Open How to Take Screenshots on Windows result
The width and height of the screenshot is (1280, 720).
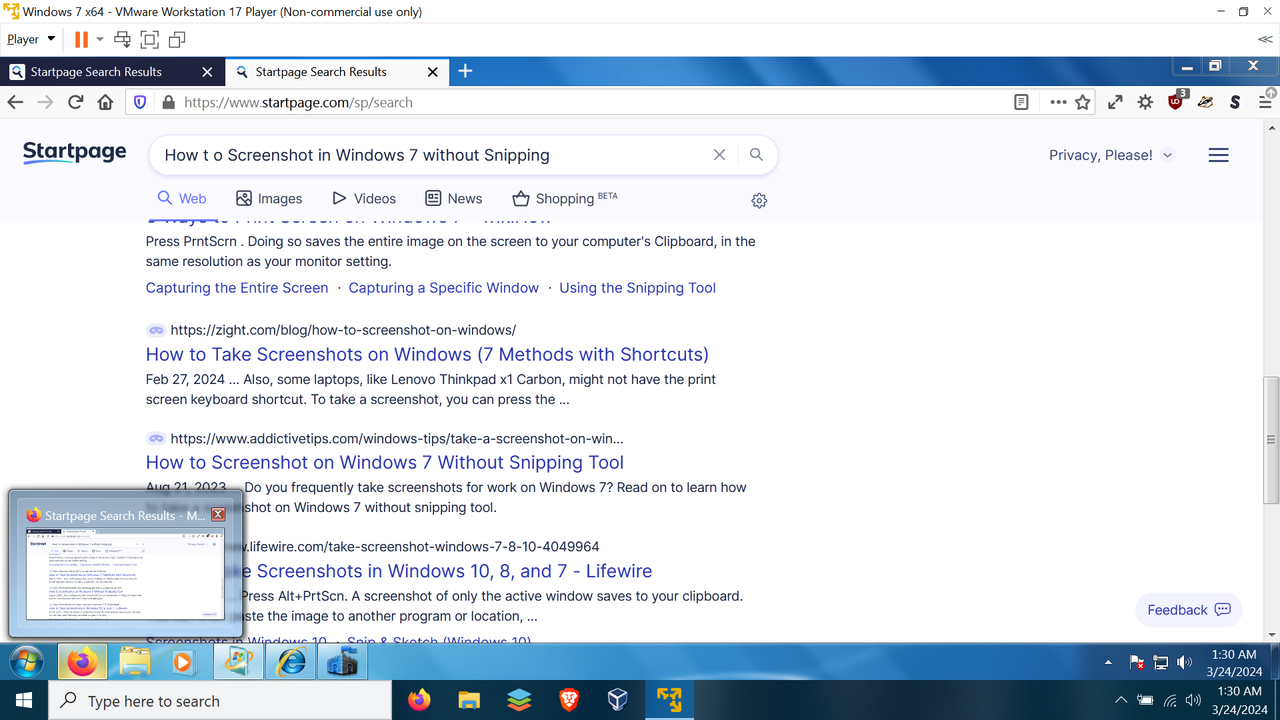point(427,354)
